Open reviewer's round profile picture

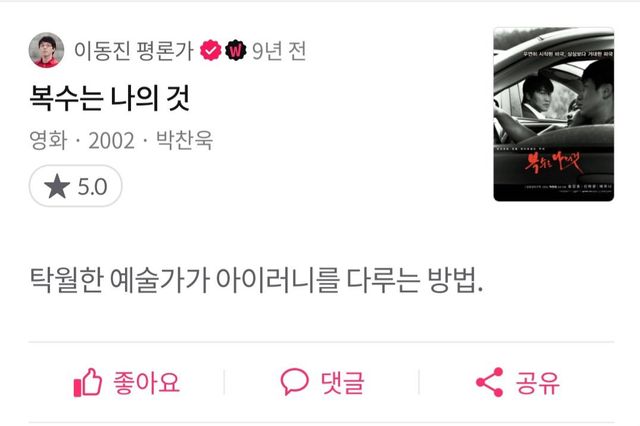coord(46,50)
